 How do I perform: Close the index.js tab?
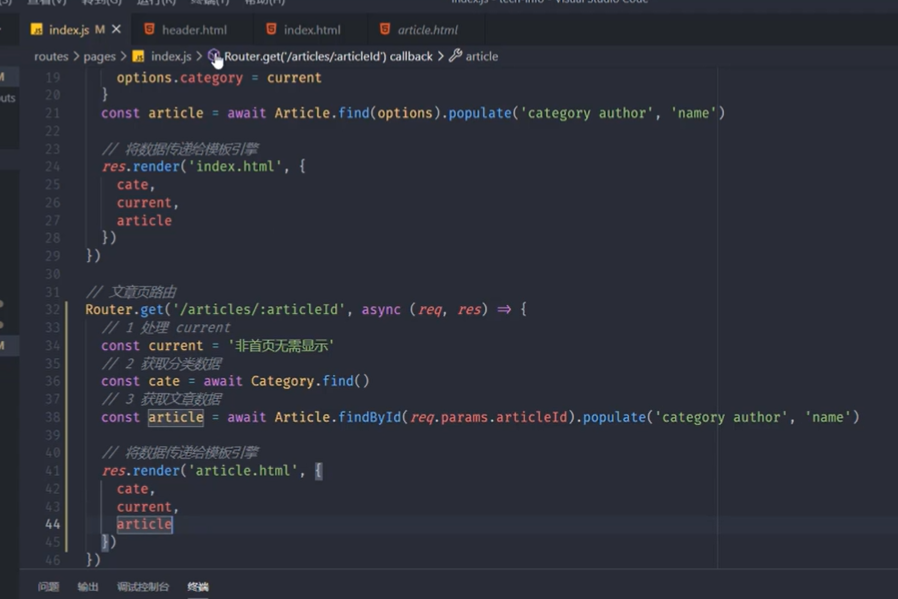click(x=116, y=29)
